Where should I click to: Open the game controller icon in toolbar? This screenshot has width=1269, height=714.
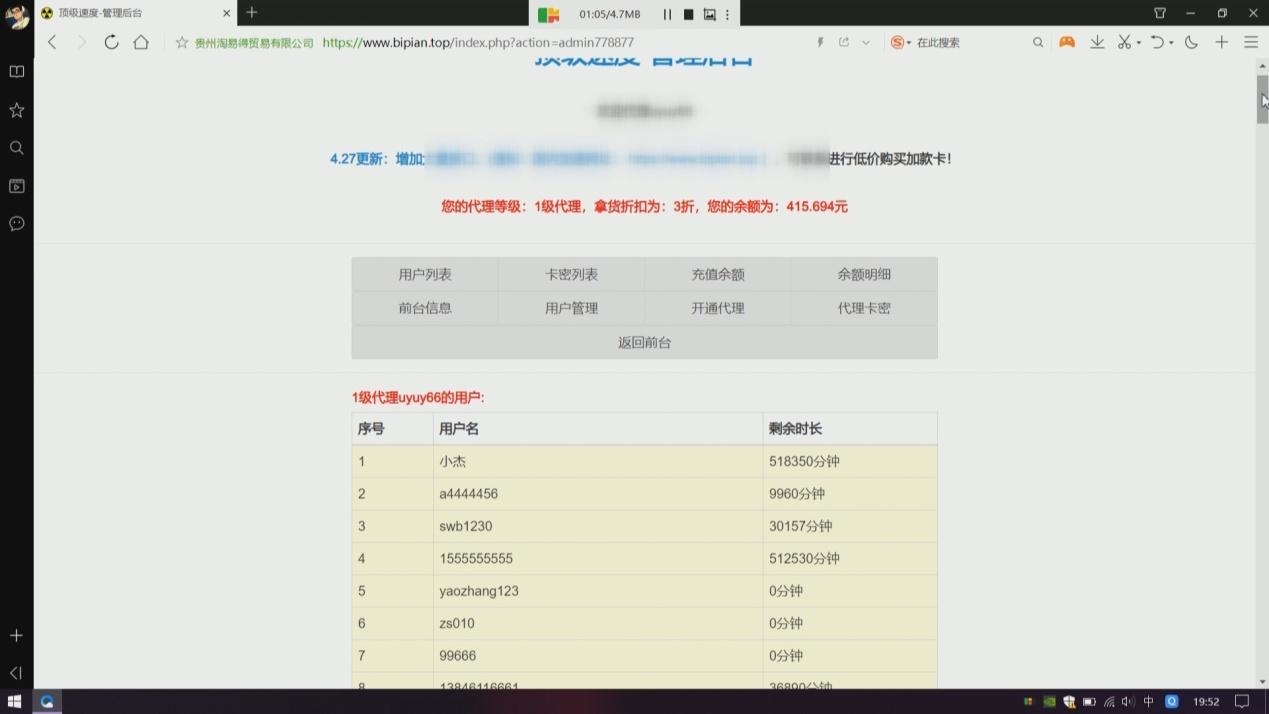[1067, 42]
